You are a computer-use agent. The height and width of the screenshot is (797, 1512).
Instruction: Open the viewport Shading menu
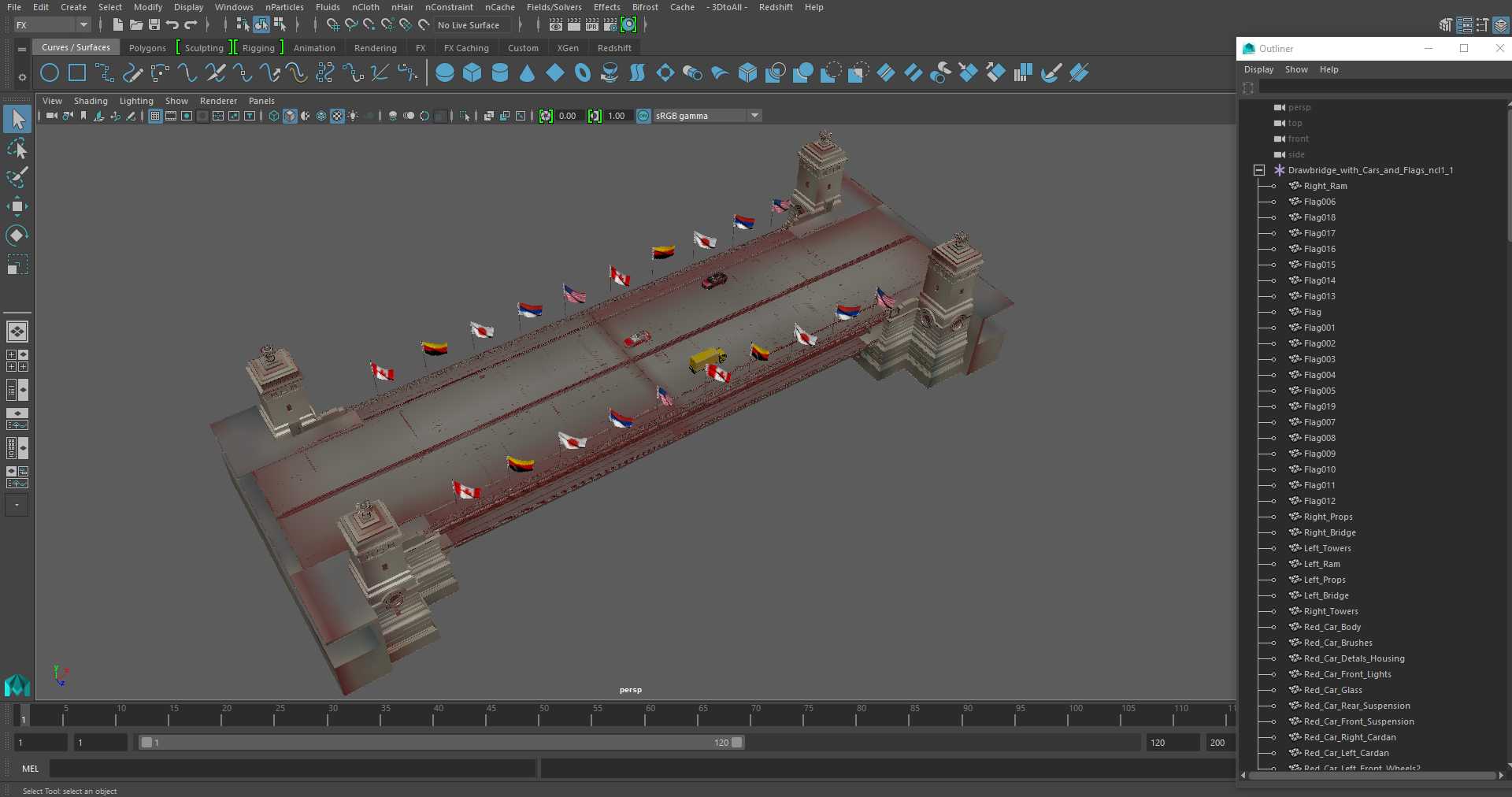coord(91,101)
